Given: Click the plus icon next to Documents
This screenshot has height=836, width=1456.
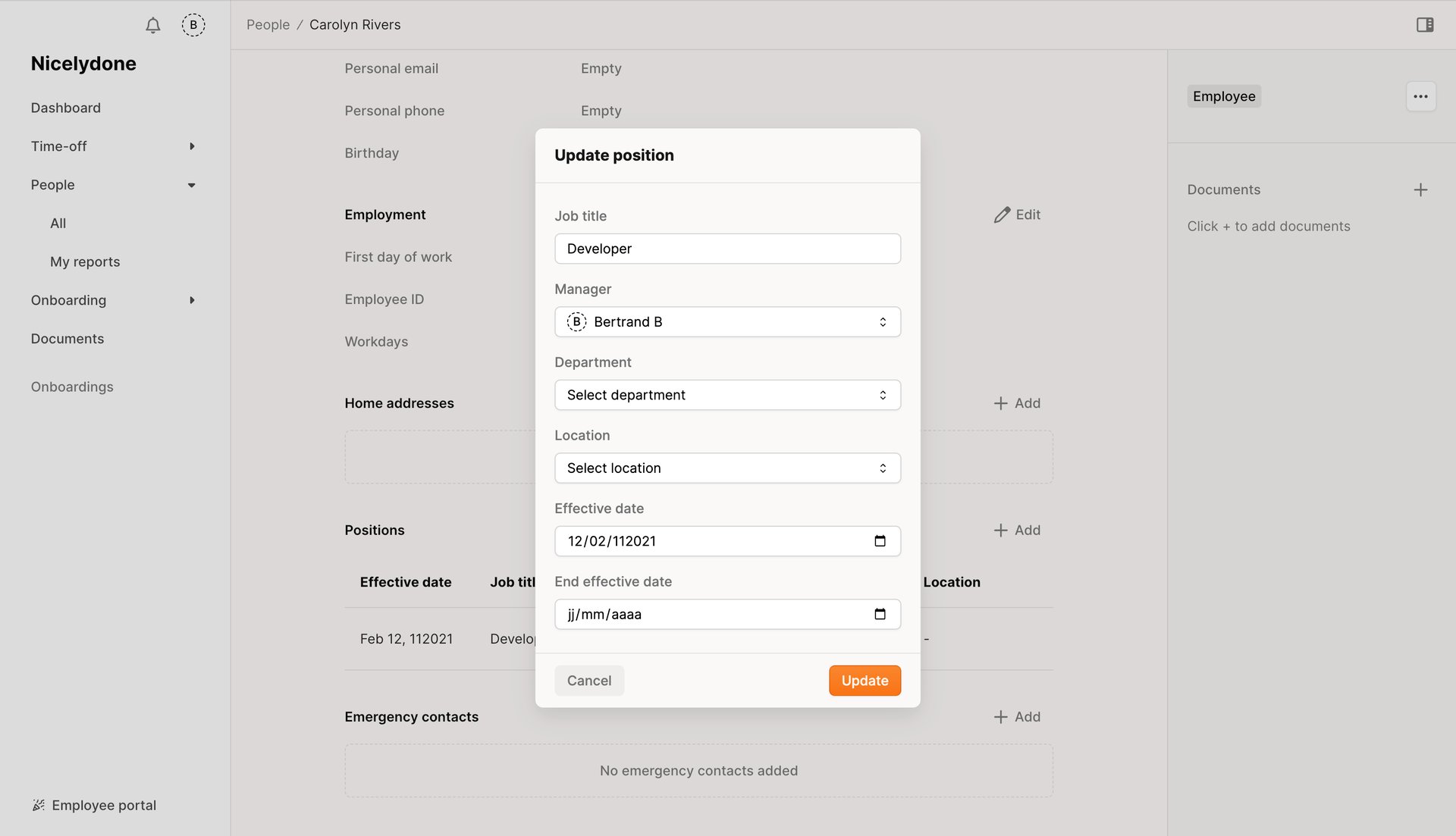Looking at the screenshot, I should (x=1421, y=189).
